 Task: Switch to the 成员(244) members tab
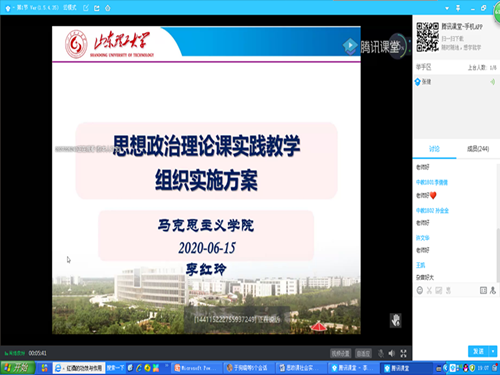point(478,149)
